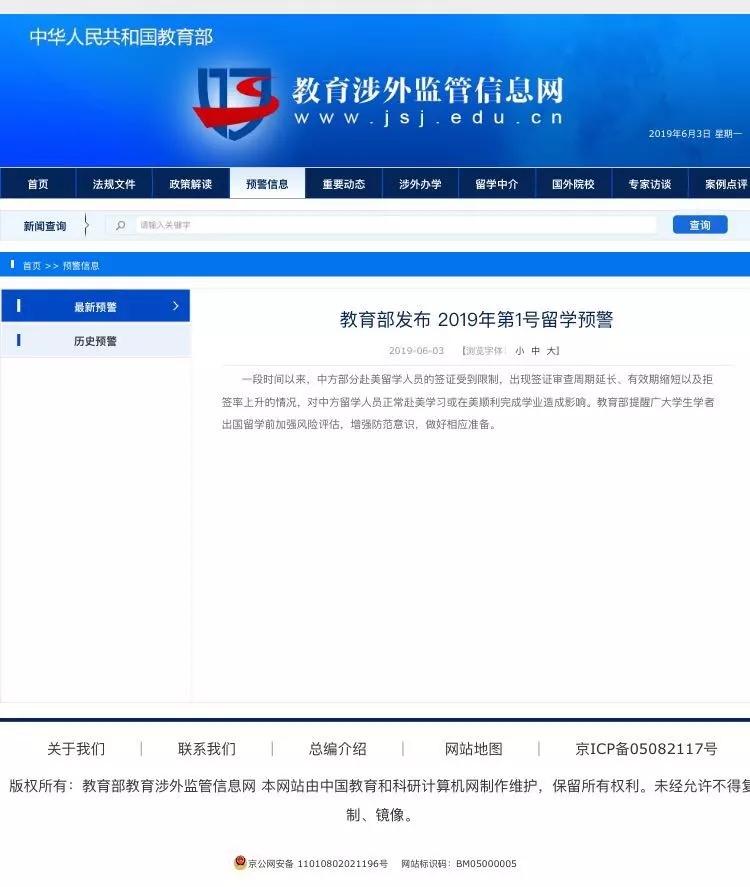Click 首页 link in breadcrumb
The width and height of the screenshot is (750, 887).
[32, 266]
